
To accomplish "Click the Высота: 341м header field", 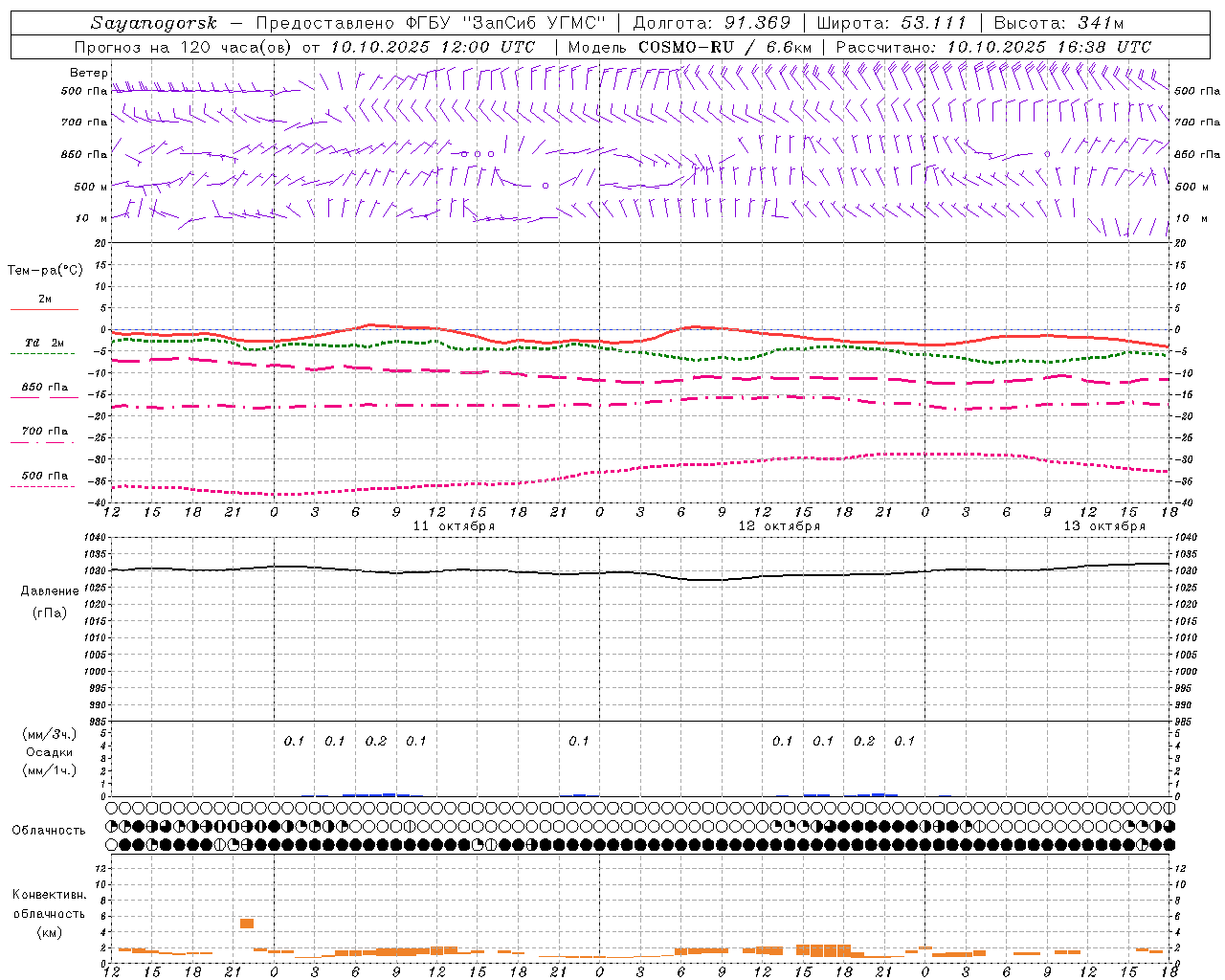I will [1058, 23].
